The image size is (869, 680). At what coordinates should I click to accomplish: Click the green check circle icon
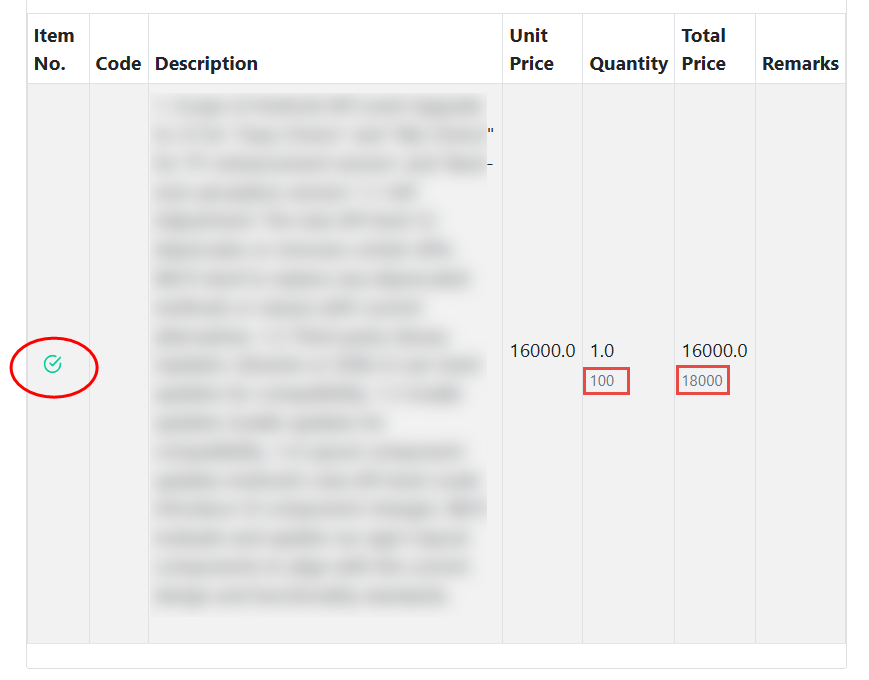pyautogui.click(x=53, y=365)
